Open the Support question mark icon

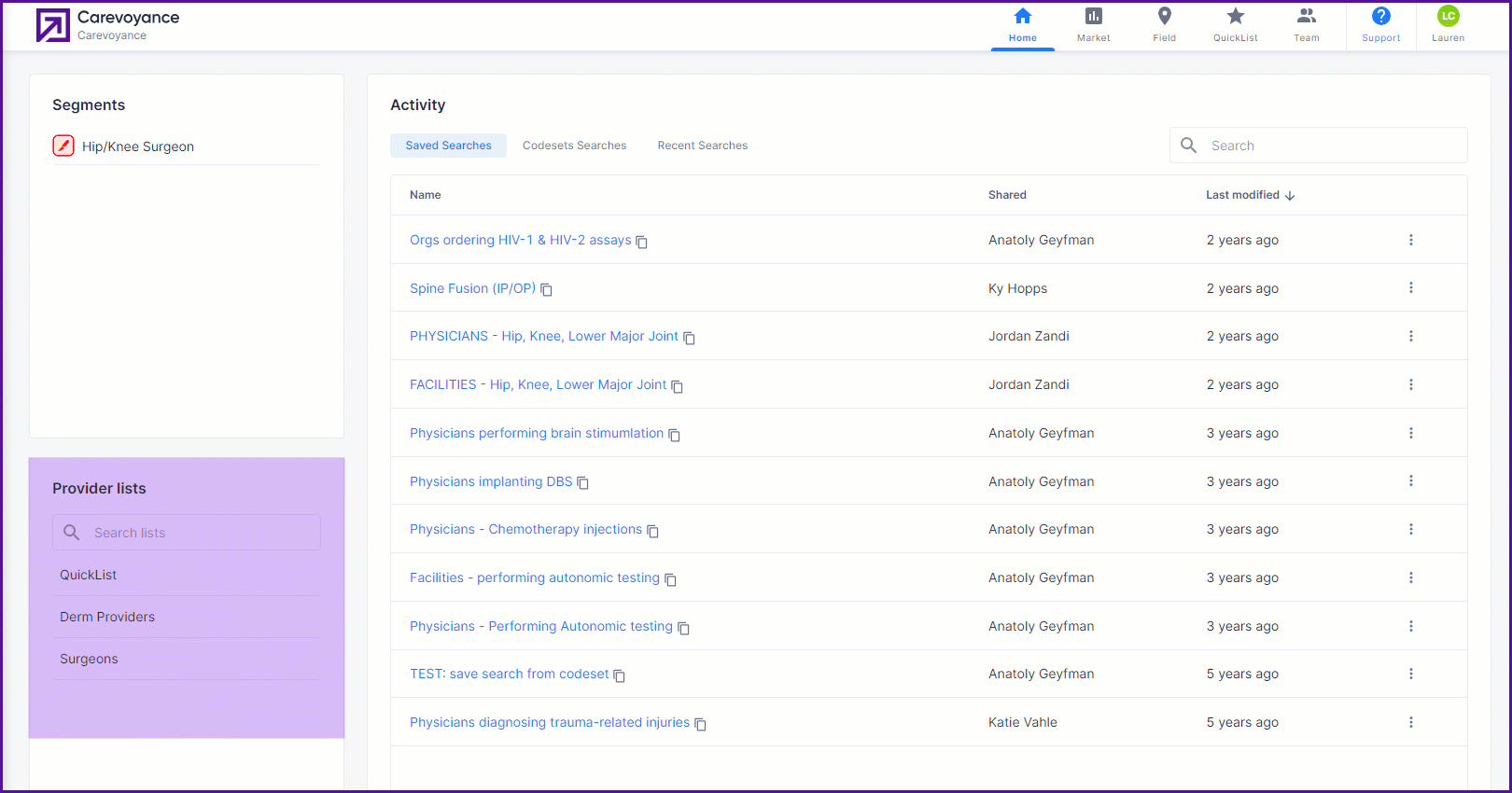pyautogui.click(x=1381, y=16)
